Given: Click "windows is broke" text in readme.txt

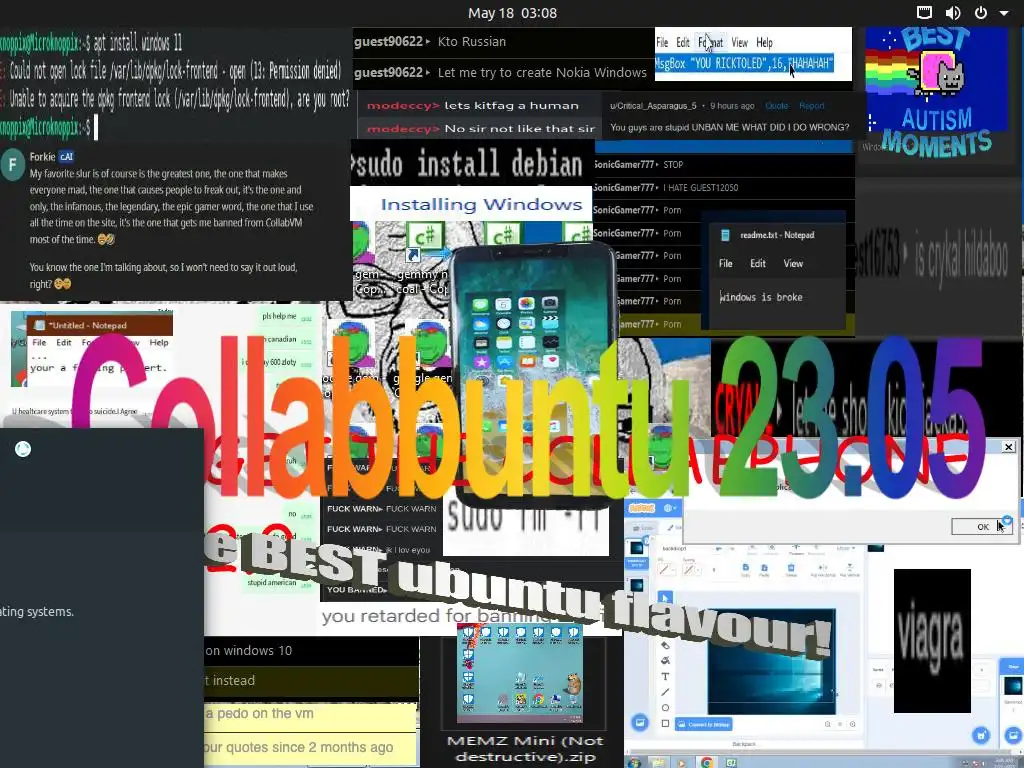Looking at the screenshot, I should pos(761,297).
